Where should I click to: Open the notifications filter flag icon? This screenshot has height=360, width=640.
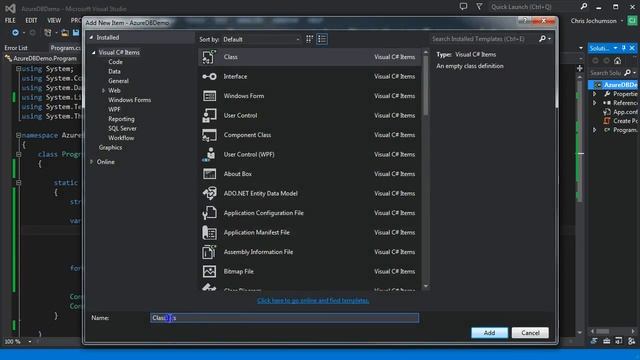479,7
